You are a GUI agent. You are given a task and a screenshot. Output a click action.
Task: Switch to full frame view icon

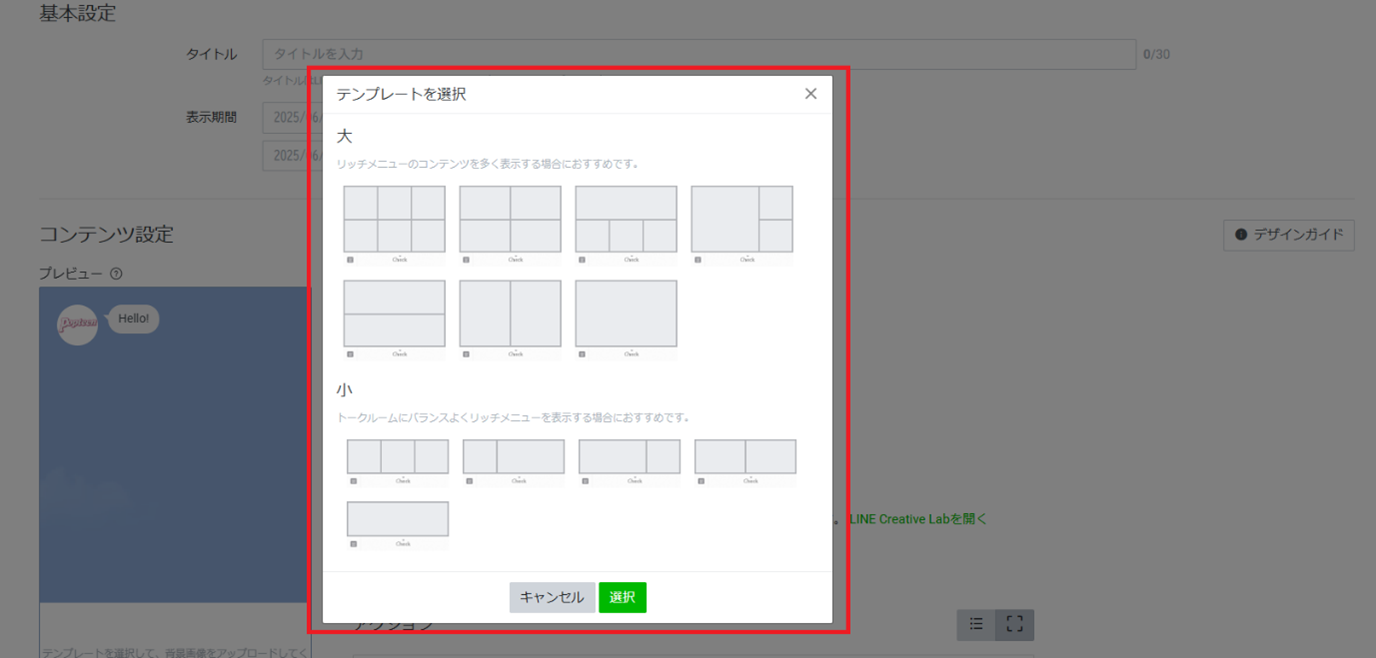coord(1015,625)
